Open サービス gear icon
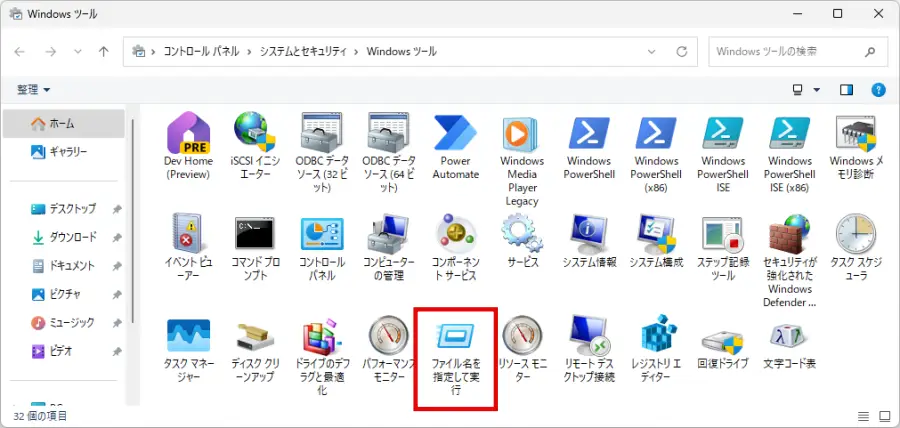Viewport: 900px width, 428px height. tap(522, 234)
